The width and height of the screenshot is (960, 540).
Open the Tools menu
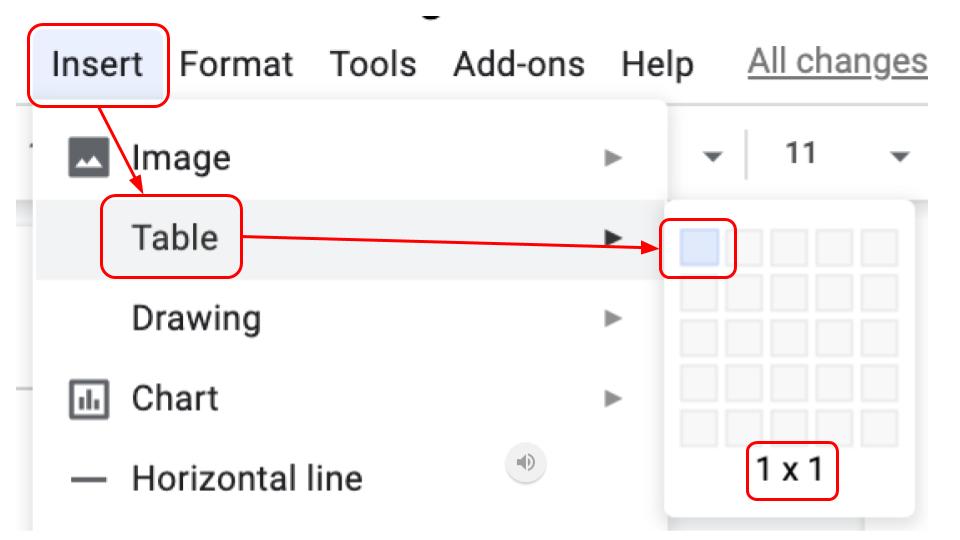[x=373, y=64]
